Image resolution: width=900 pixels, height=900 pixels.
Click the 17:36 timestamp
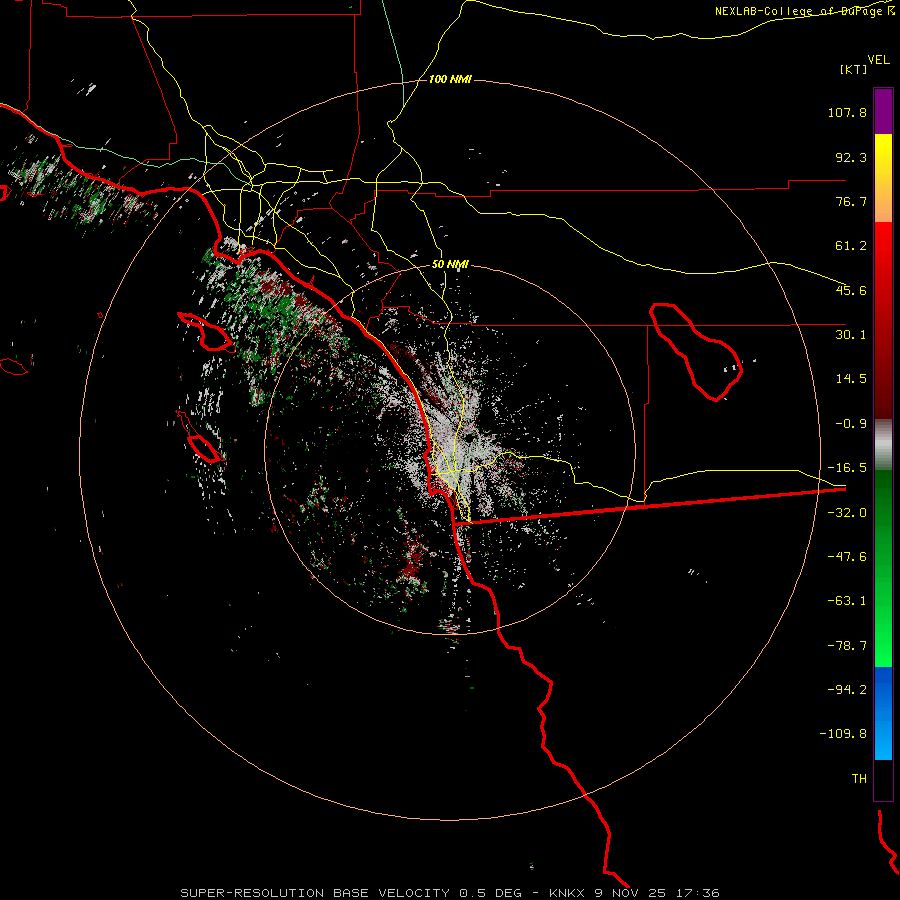[696, 893]
